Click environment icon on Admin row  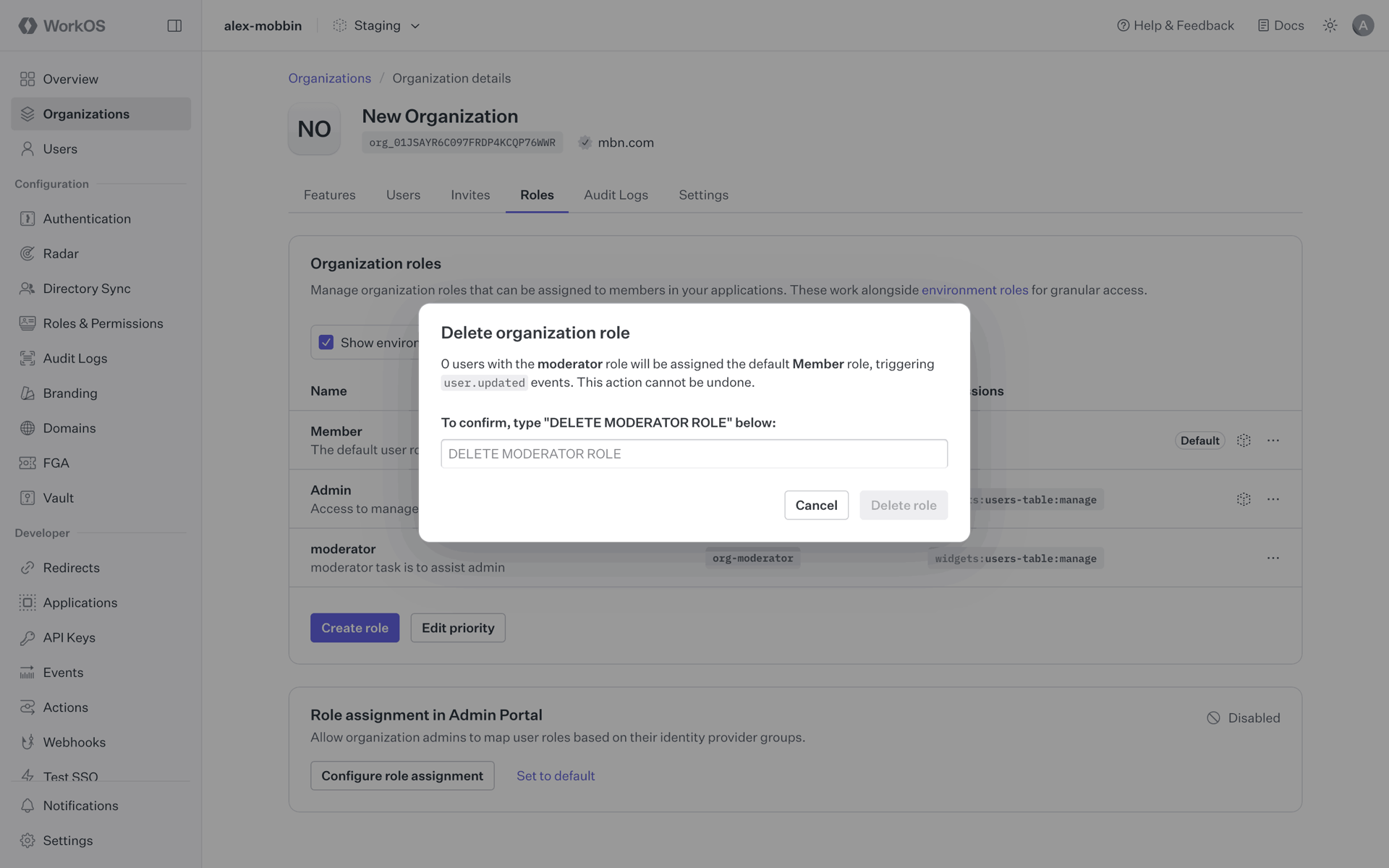pyautogui.click(x=1244, y=499)
